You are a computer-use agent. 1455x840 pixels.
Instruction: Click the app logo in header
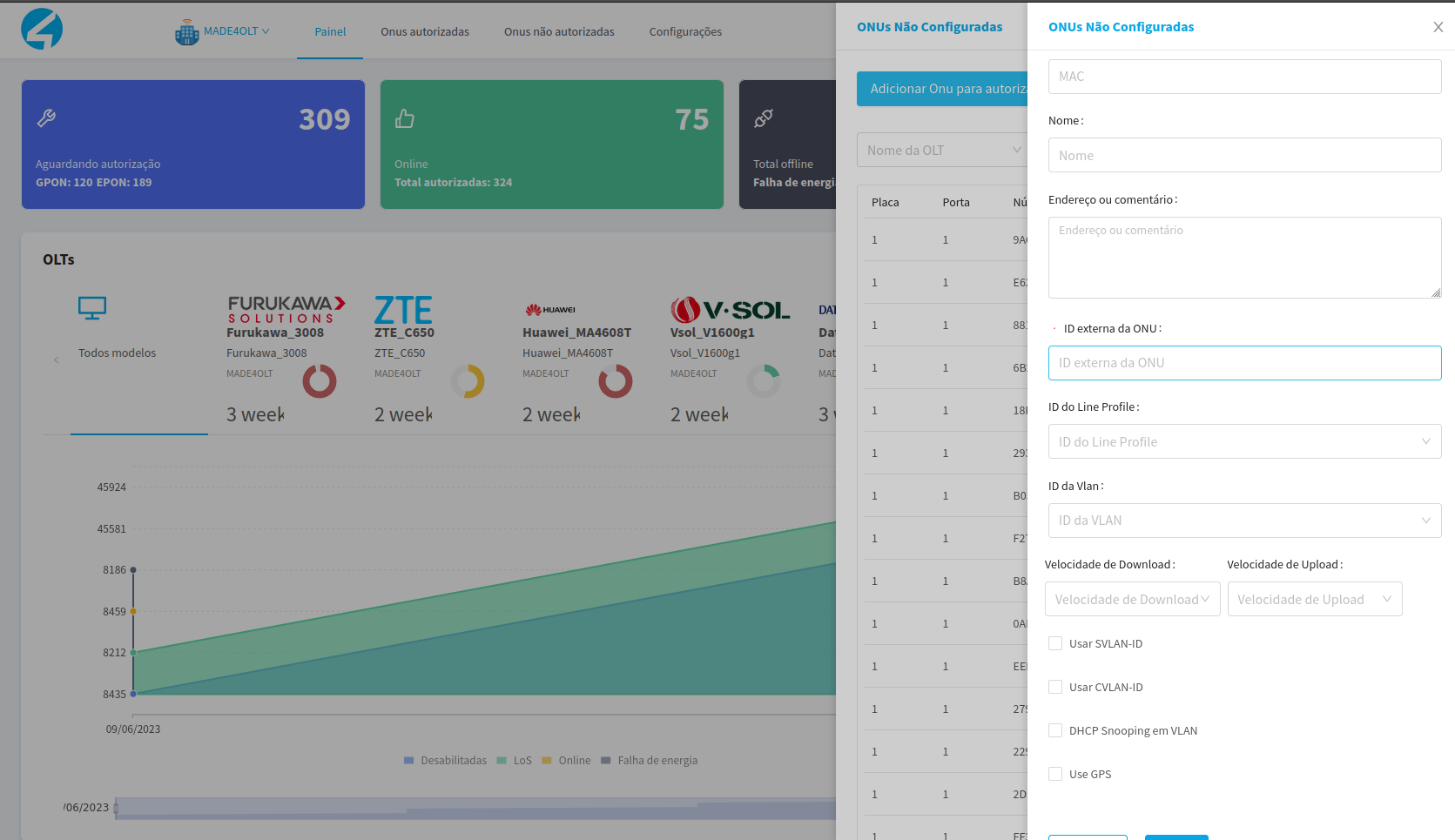(42, 30)
